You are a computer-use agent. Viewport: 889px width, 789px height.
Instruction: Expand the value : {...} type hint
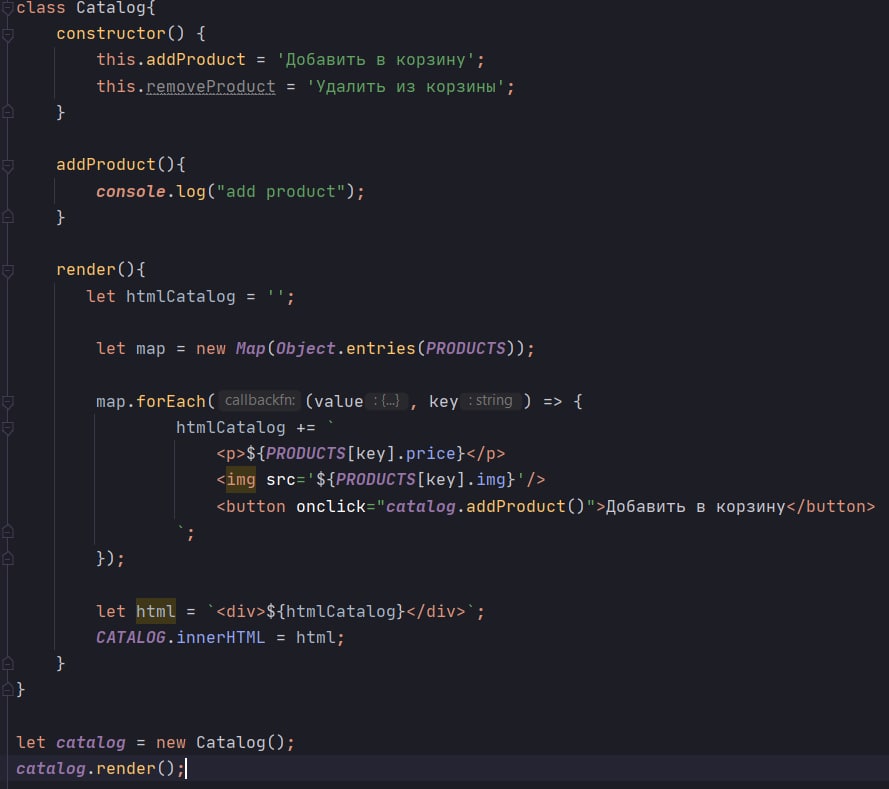click(x=386, y=401)
